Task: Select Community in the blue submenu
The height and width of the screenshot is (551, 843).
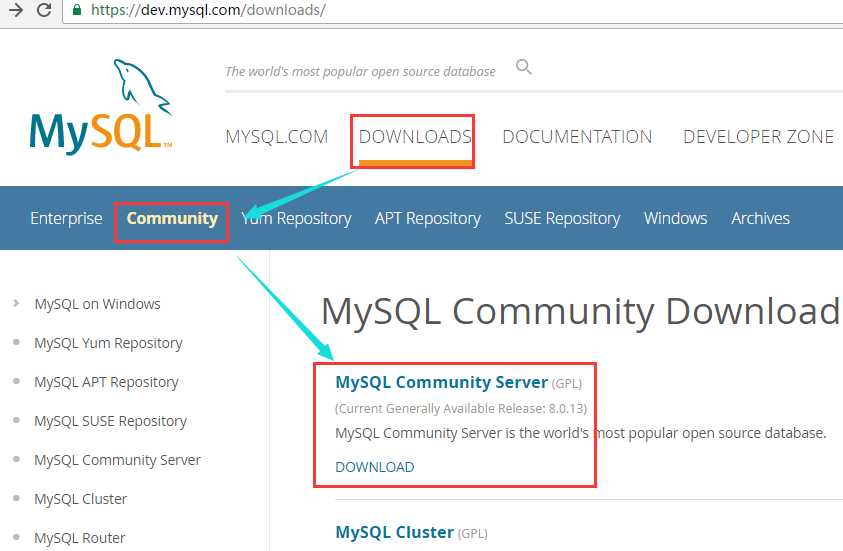Action: pyautogui.click(x=172, y=218)
